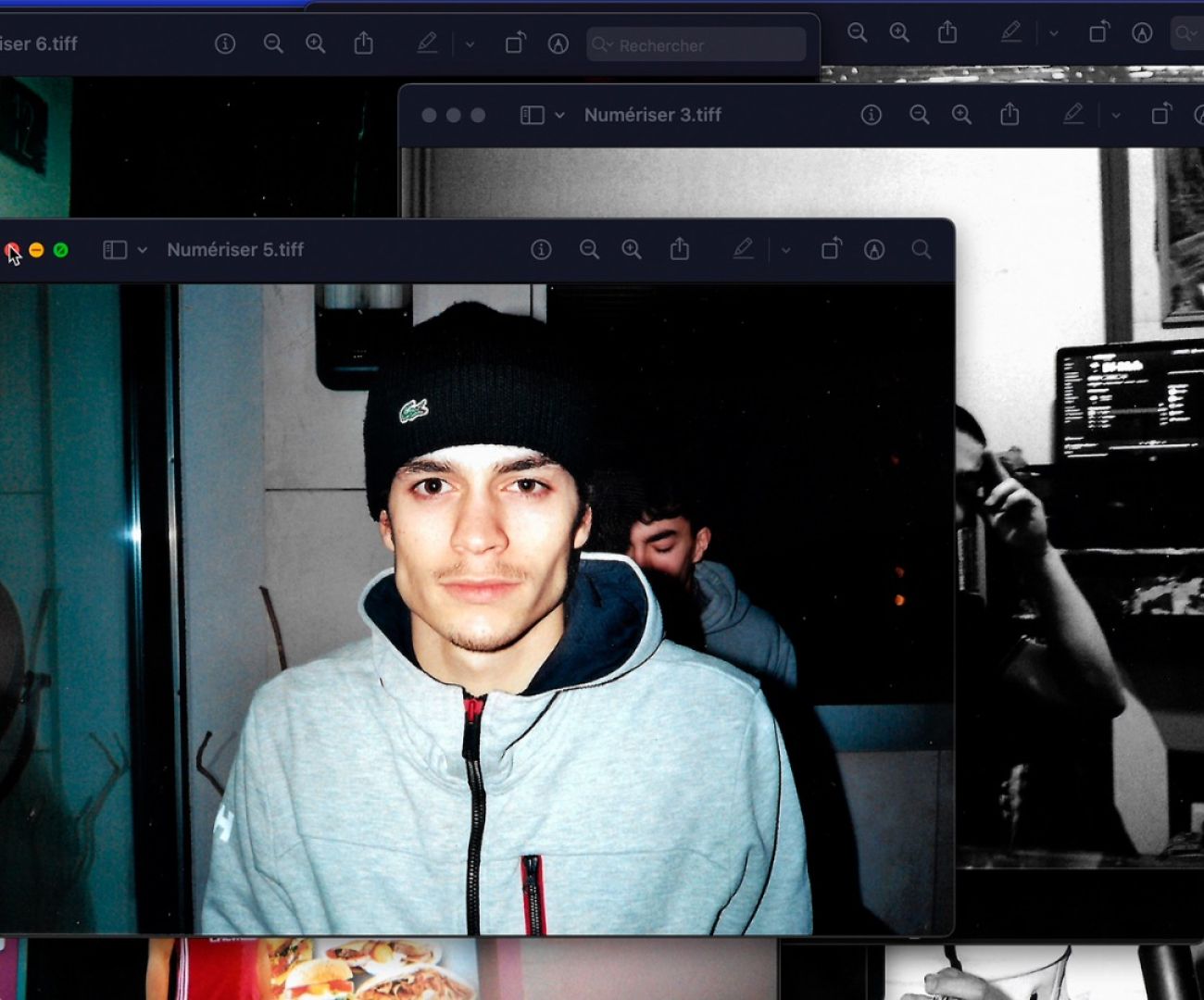Rotate the Numériser 5.tiff image
This screenshot has height=1000, width=1204.
tap(831, 249)
